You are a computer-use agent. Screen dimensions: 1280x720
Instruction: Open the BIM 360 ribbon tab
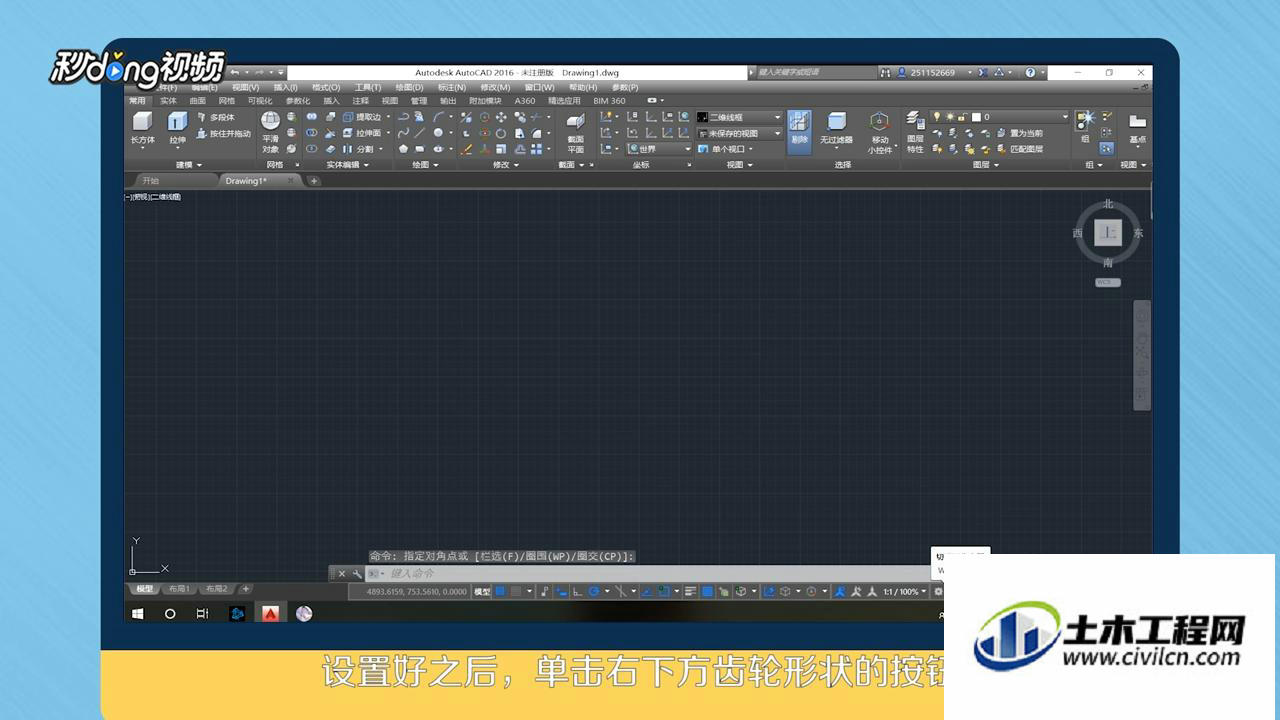(x=609, y=101)
